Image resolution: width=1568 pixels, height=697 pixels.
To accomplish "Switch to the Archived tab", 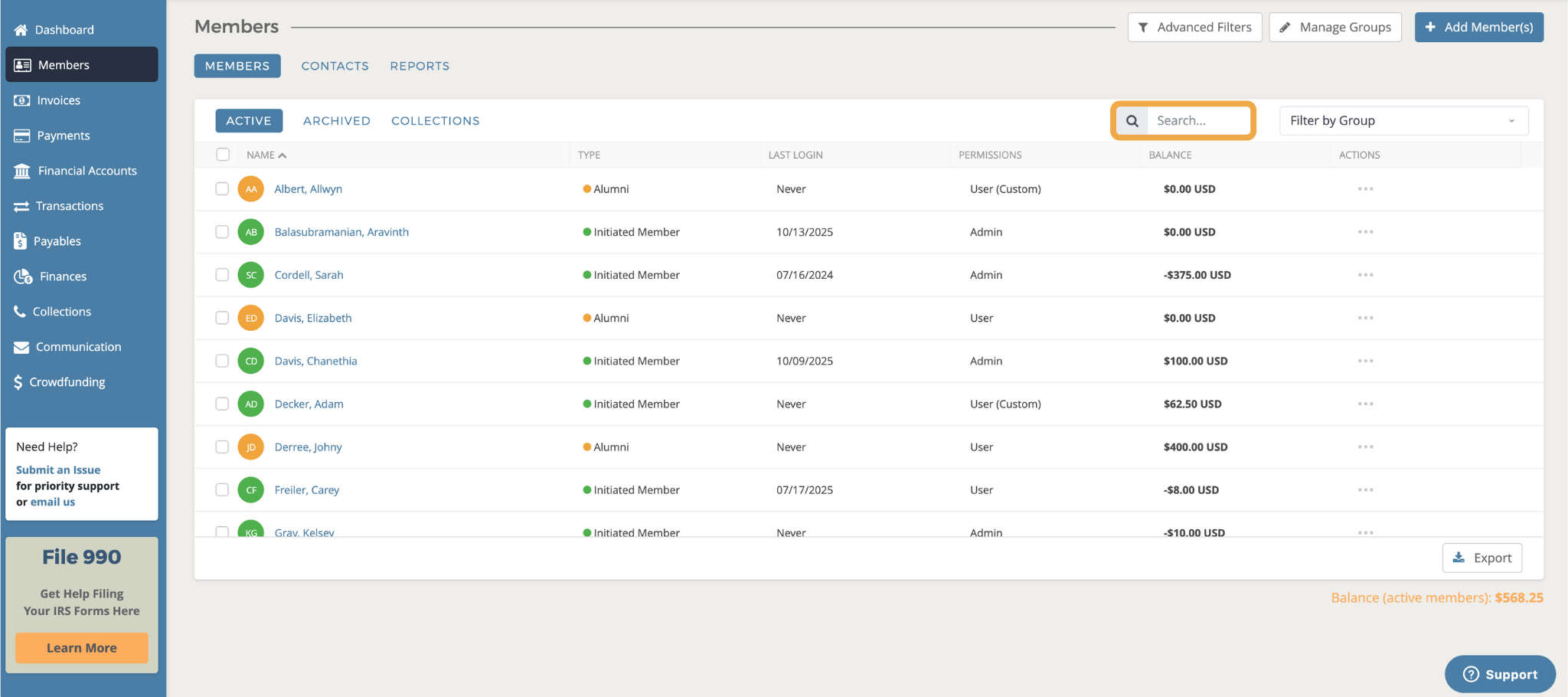I will [336, 120].
